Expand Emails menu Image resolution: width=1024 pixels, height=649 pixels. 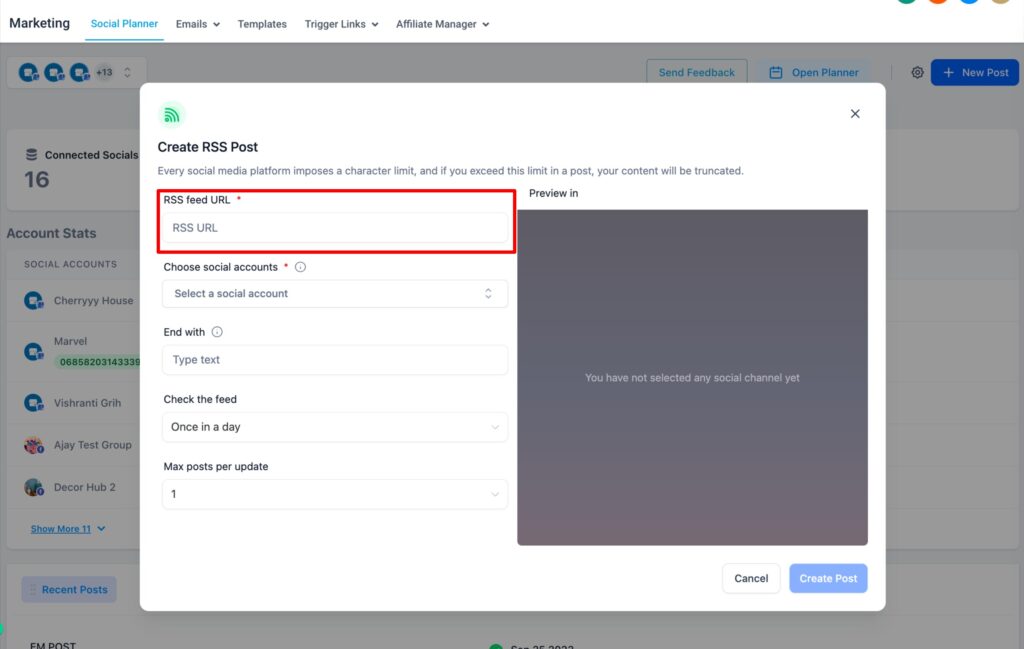[x=198, y=24]
